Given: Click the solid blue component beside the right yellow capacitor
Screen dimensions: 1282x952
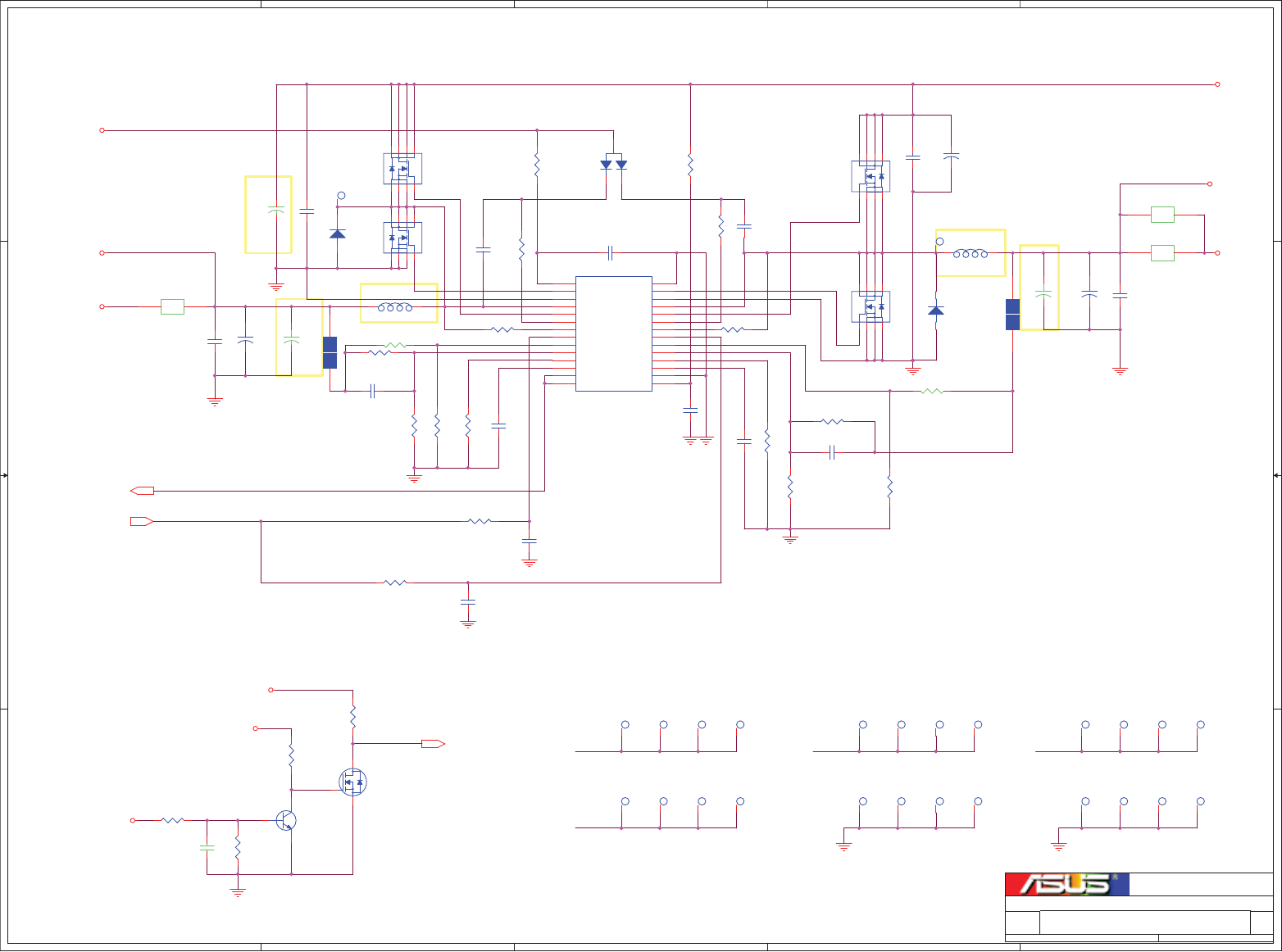Looking at the screenshot, I should click(x=1012, y=315).
